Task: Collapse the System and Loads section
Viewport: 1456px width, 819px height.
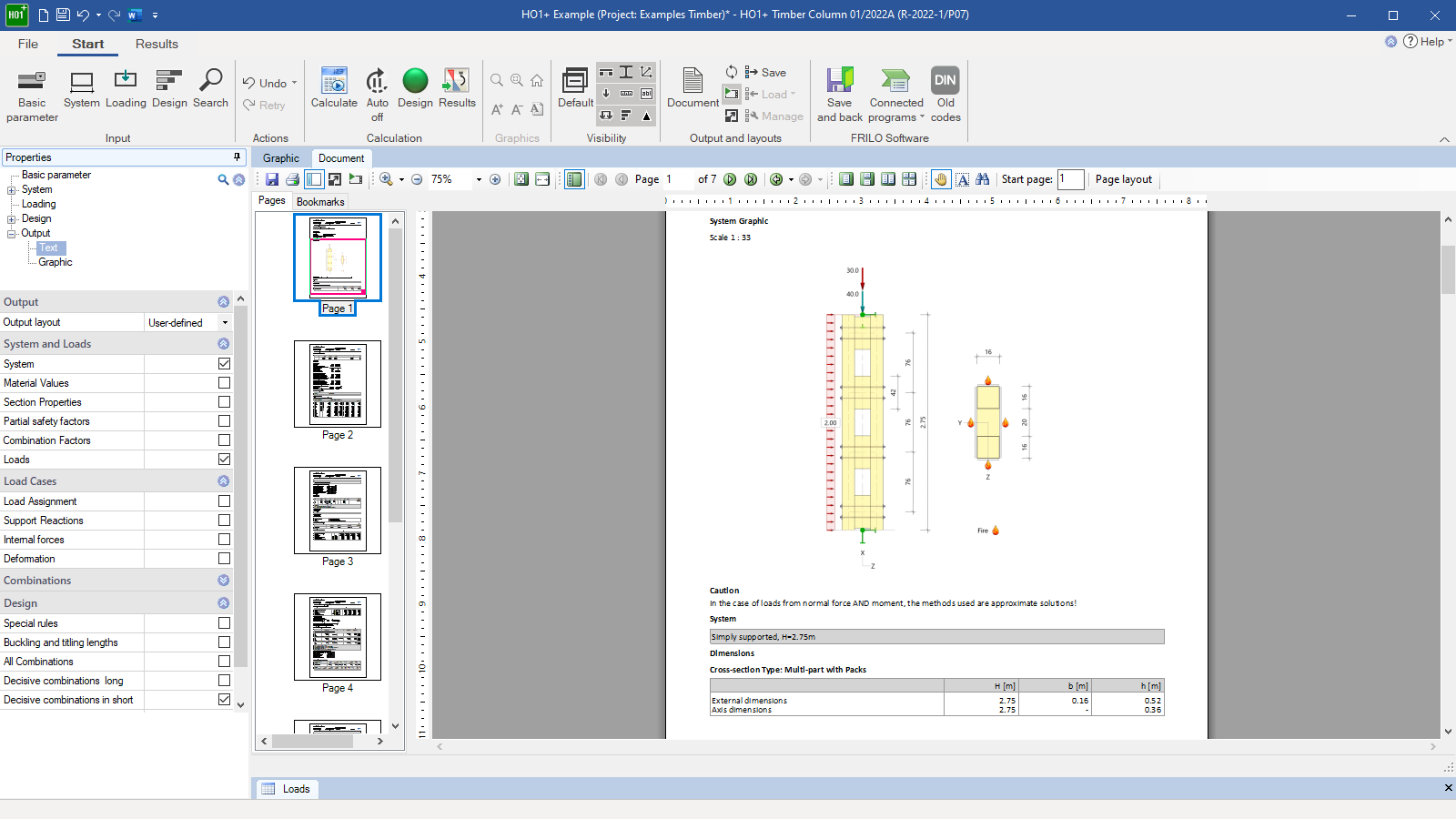Action: tap(224, 344)
